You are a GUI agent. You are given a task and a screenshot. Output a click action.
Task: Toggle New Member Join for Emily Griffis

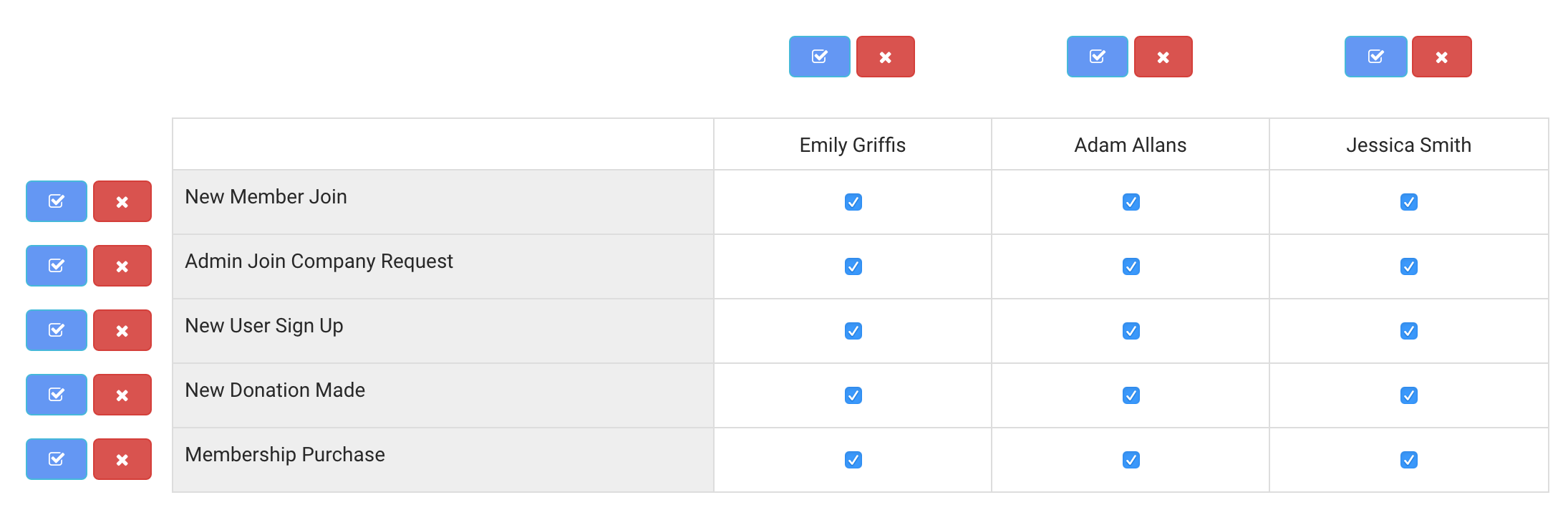tap(853, 202)
